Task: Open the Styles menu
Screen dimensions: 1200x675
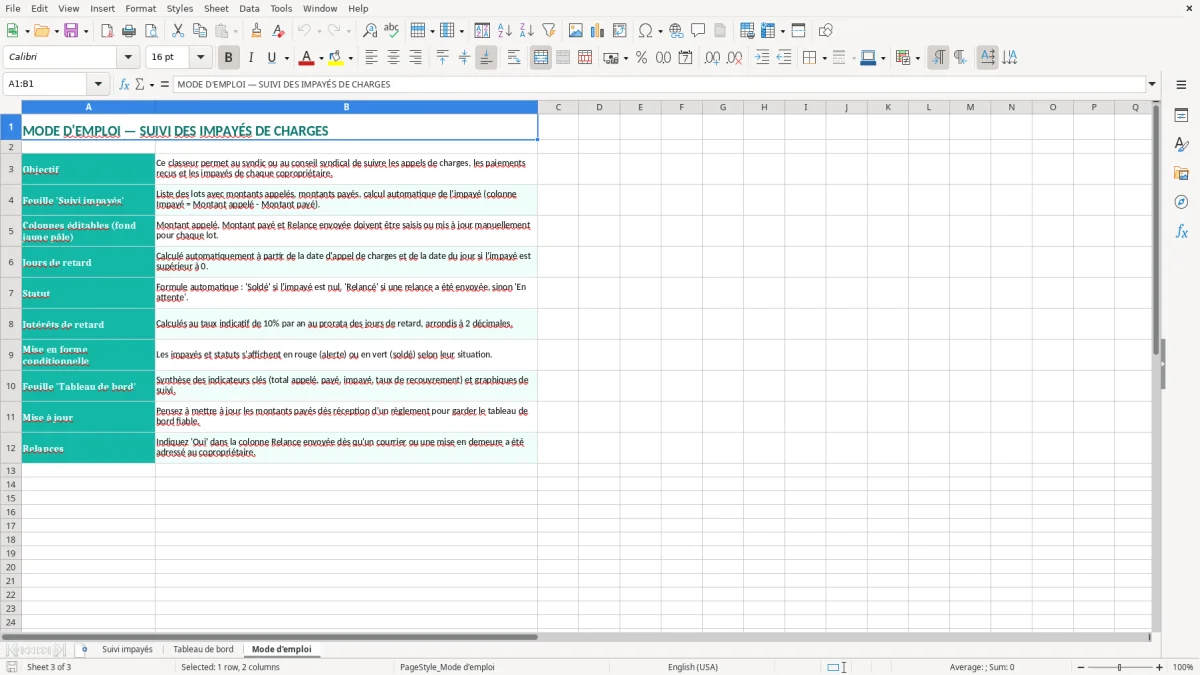Action: [x=180, y=8]
